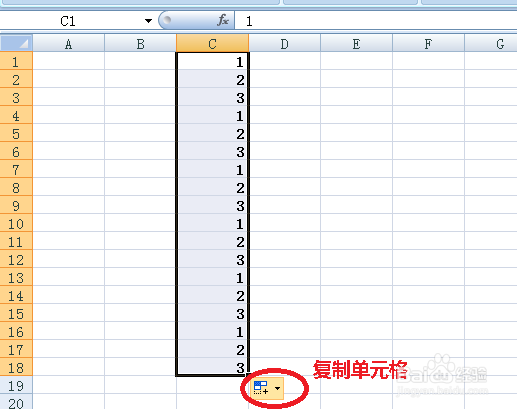Click cell C6 containing 3

(x=212, y=151)
